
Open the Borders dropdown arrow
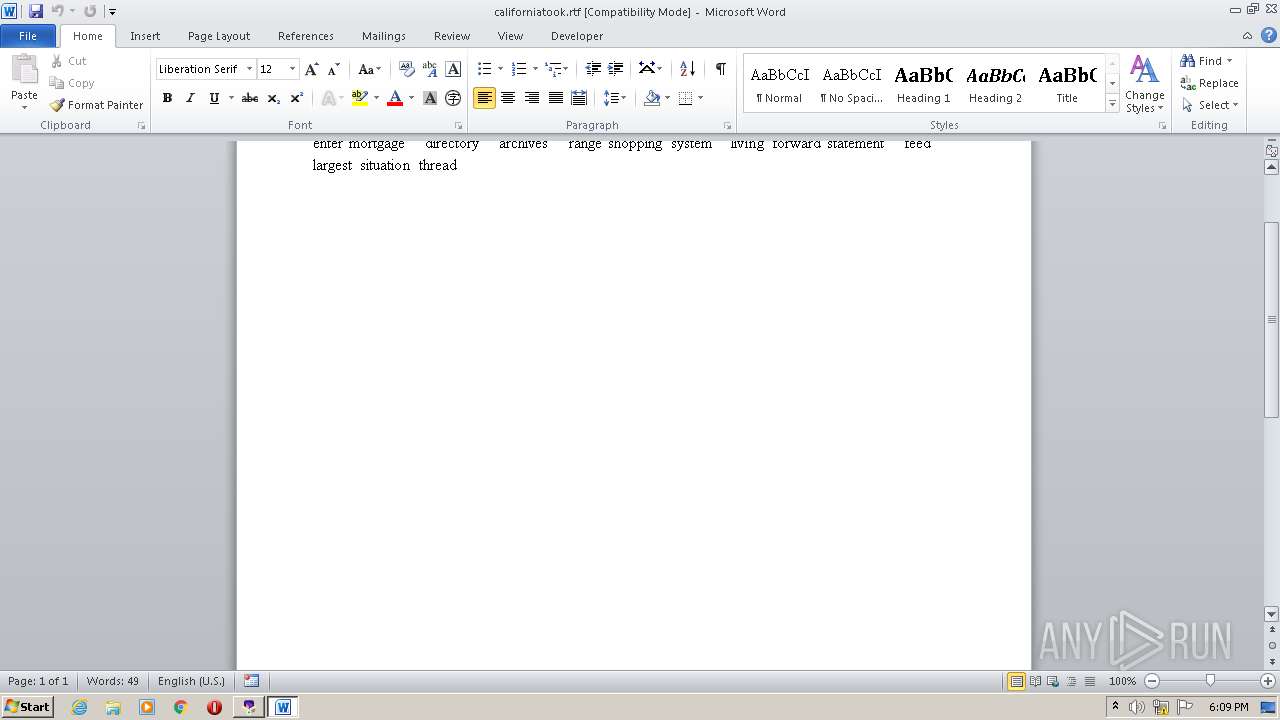click(700, 98)
